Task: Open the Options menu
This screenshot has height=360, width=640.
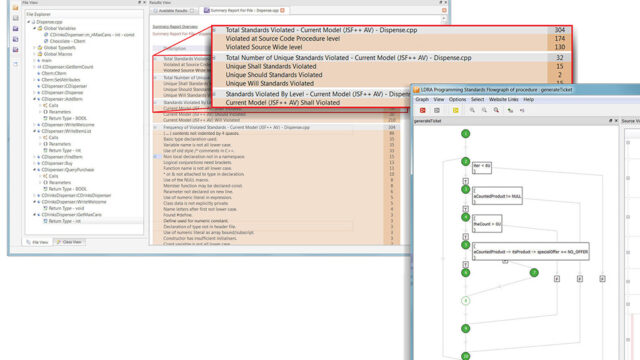Action: tap(457, 100)
